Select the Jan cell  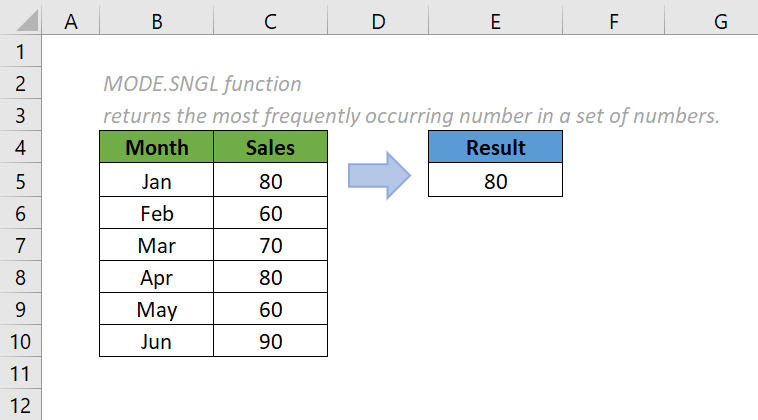pyautogui.click(x=157, y=181)
